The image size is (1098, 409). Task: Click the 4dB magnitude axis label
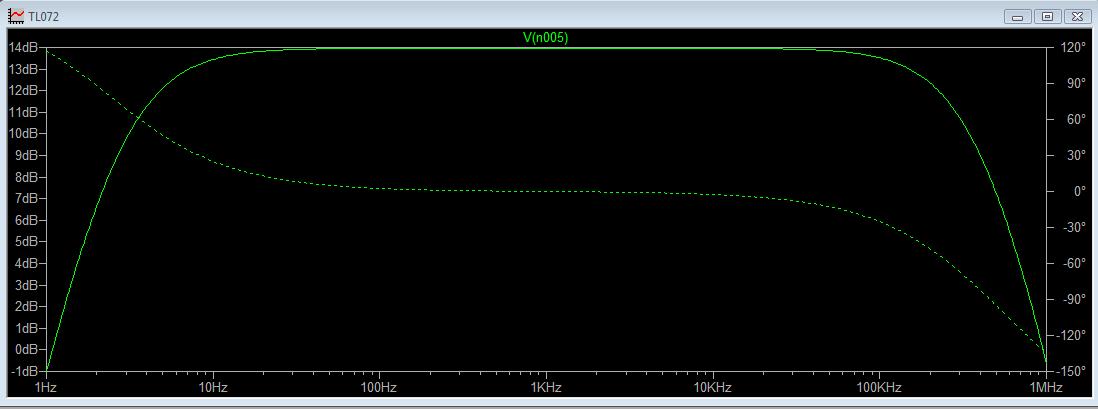(x=27, y=263)
